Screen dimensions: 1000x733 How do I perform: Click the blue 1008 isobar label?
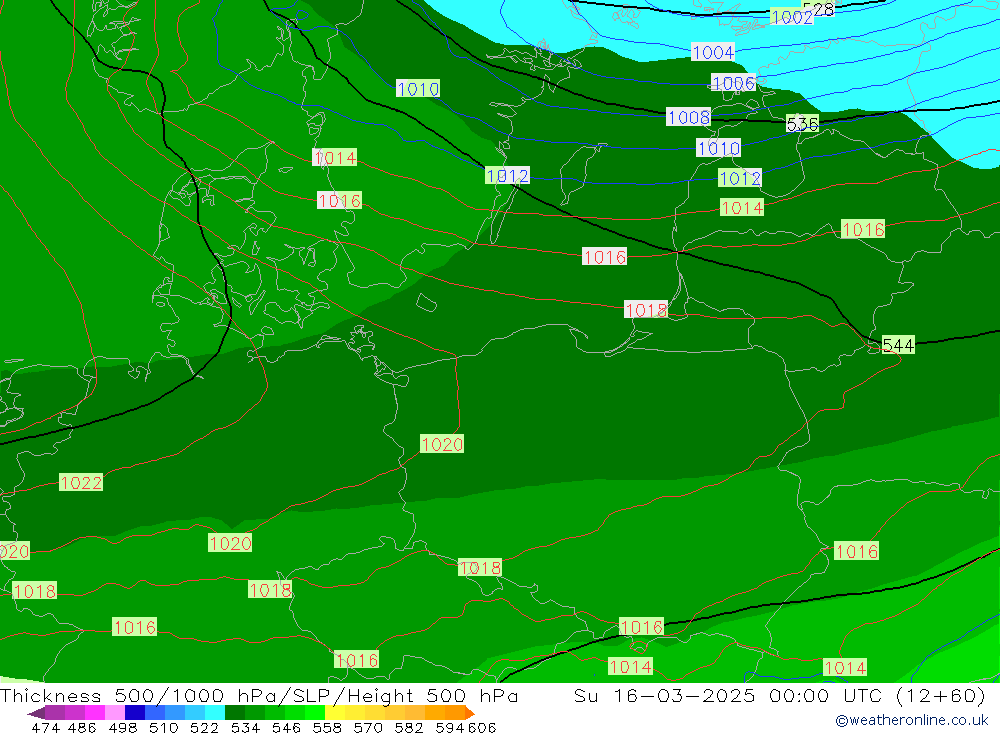688,117
